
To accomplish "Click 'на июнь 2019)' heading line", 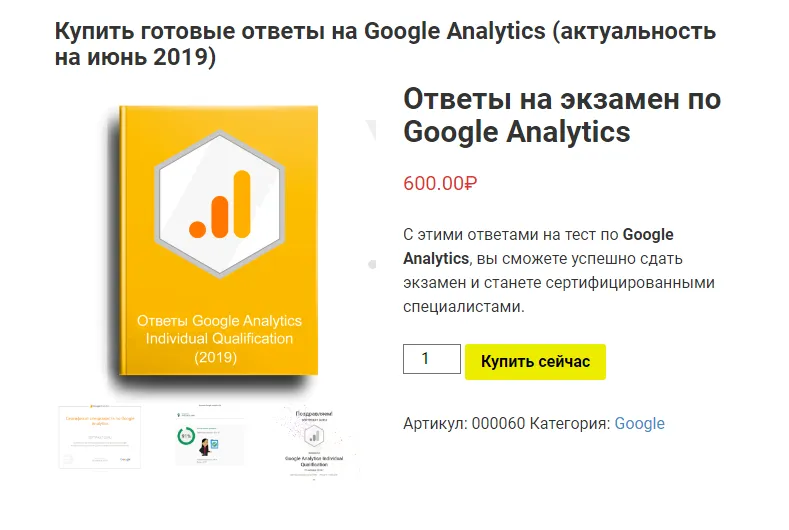I will click(x=136, y=59).
